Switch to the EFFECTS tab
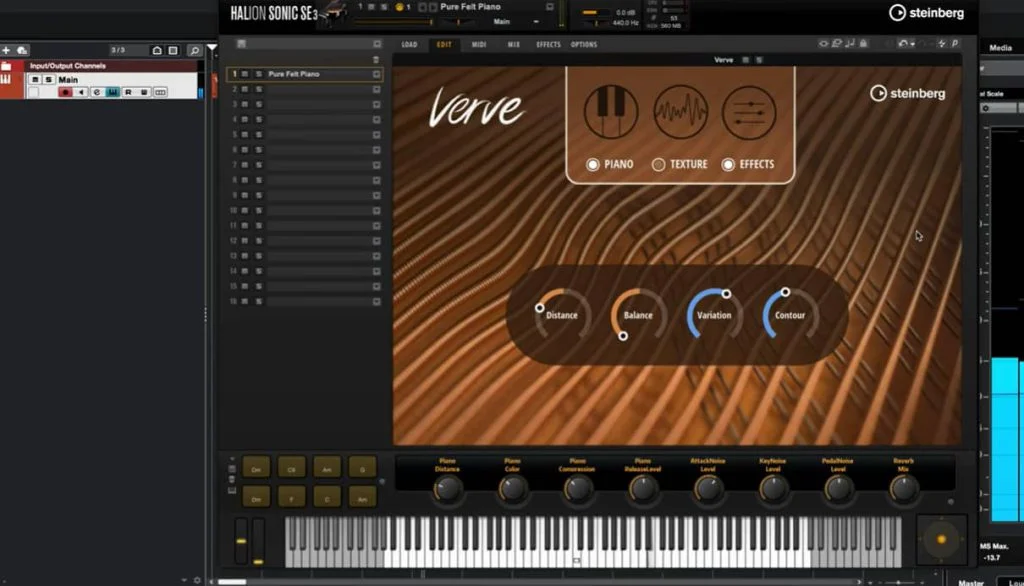Screen dimensions: 1024x586 point(548,44)
